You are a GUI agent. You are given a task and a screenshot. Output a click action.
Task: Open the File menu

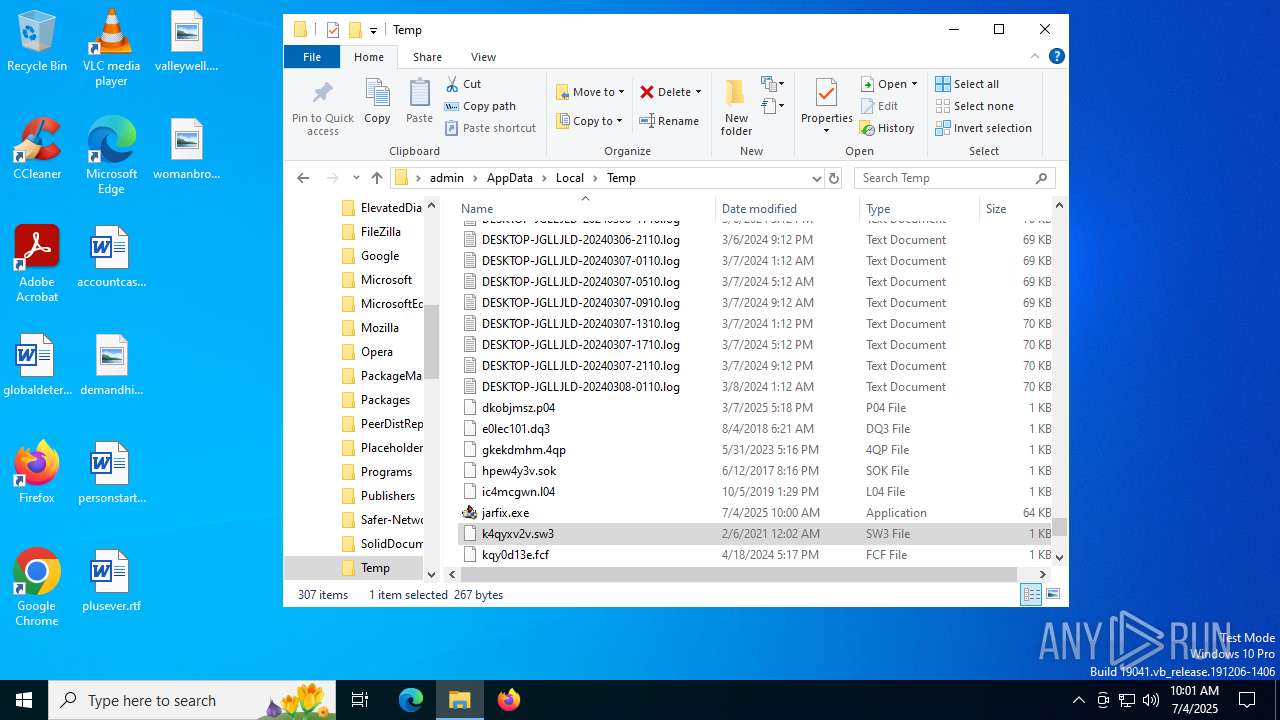point(312,57)
